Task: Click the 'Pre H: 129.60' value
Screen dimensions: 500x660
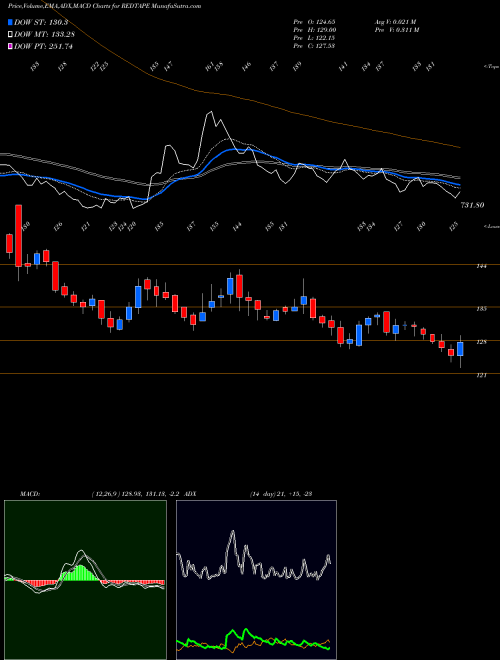Action: (314, 30)
